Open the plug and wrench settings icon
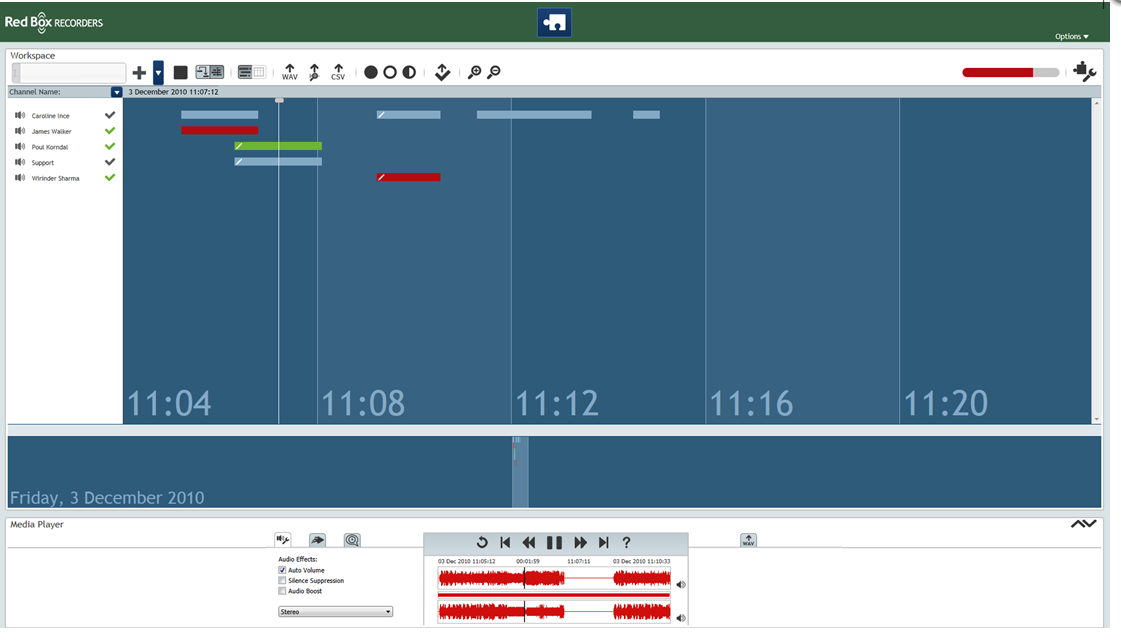Screen dimensions: 1121x640 coord(1084,71)
